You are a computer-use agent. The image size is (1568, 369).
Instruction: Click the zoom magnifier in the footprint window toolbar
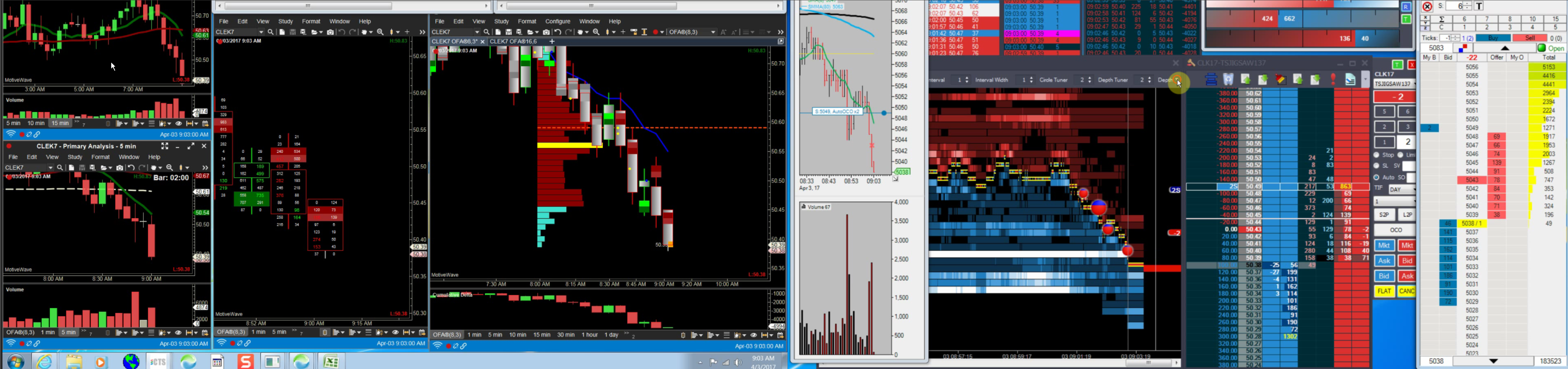(x=380, y=32)
